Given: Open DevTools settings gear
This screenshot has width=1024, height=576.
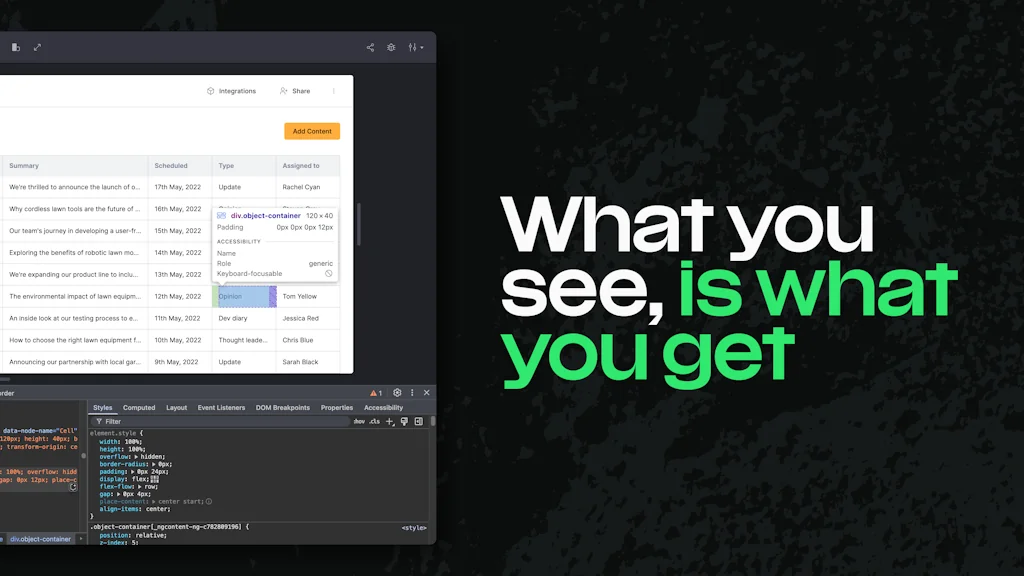Looking at the screenshot, I should click(397, 393).
